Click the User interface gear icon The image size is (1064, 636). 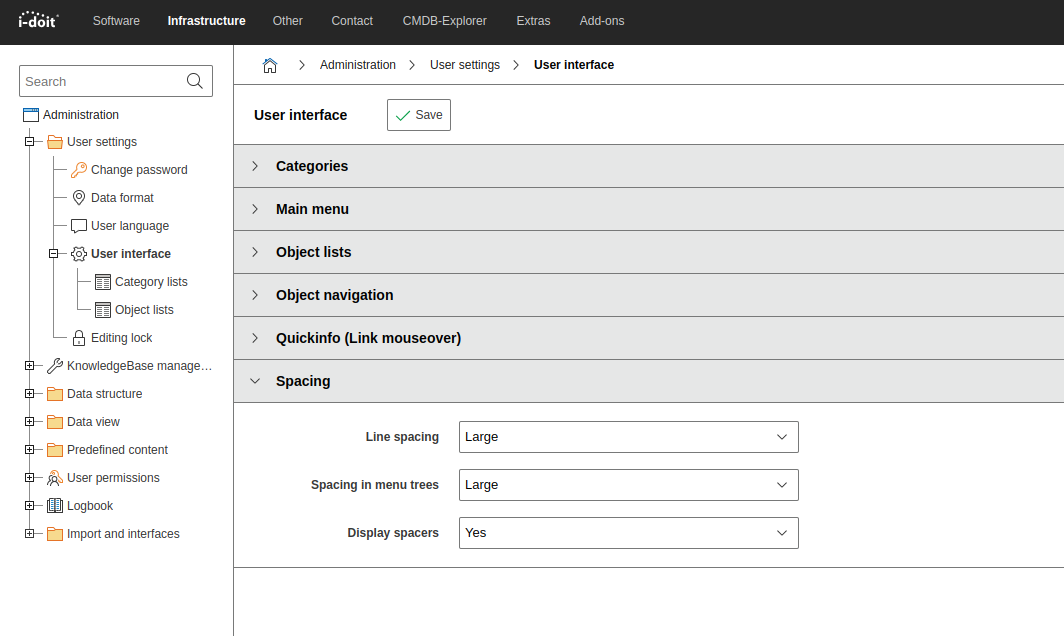click(79, 254)
